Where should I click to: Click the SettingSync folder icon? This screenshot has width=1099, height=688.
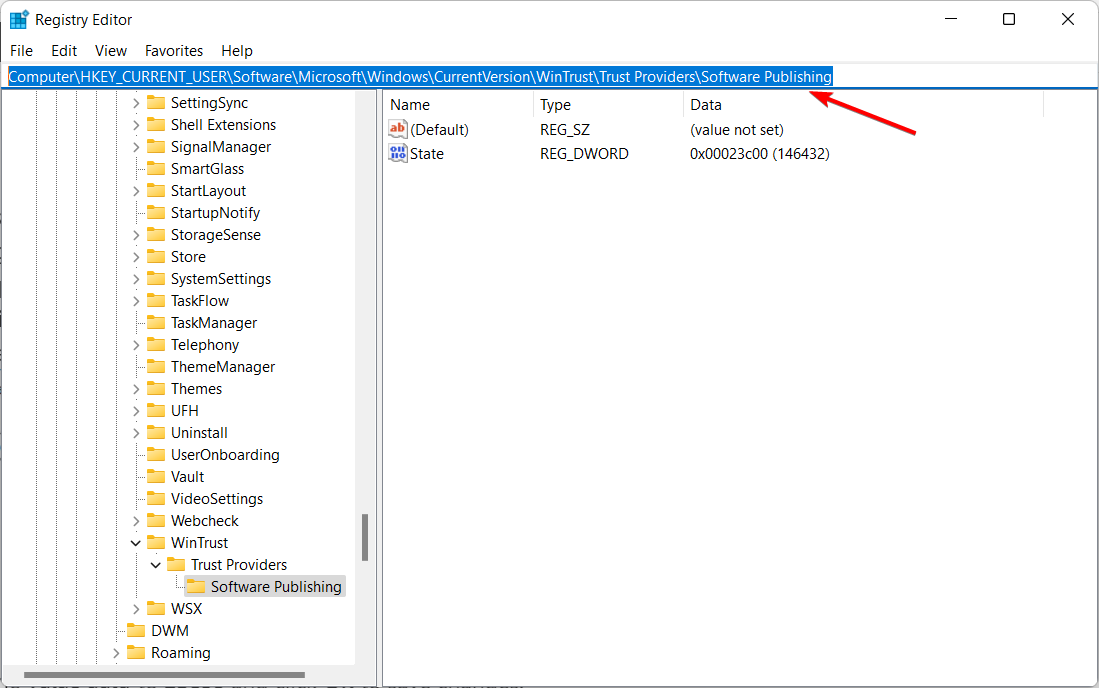tap(156, 103)
